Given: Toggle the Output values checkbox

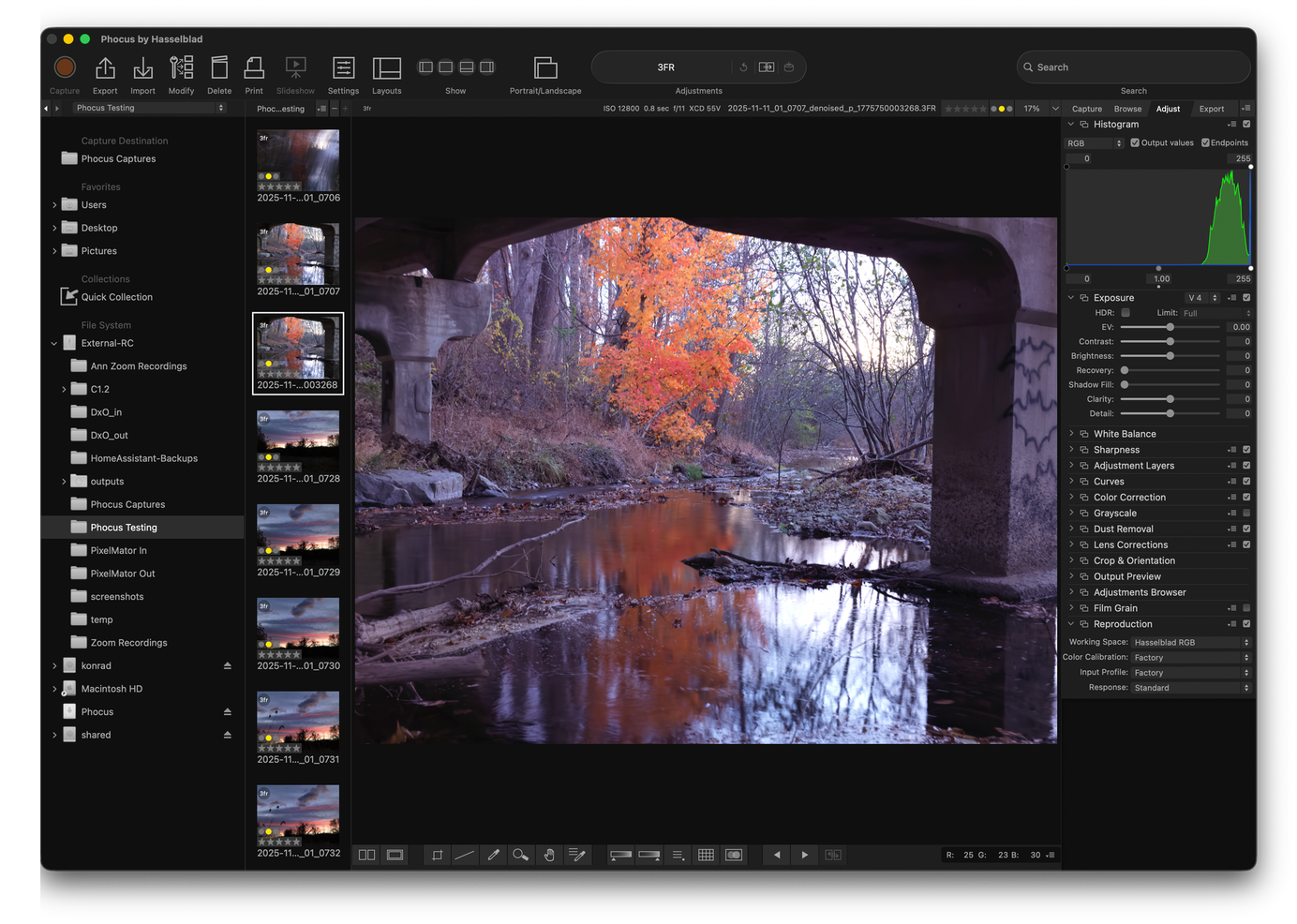Looking at the screenshot, I should 1135,143.
